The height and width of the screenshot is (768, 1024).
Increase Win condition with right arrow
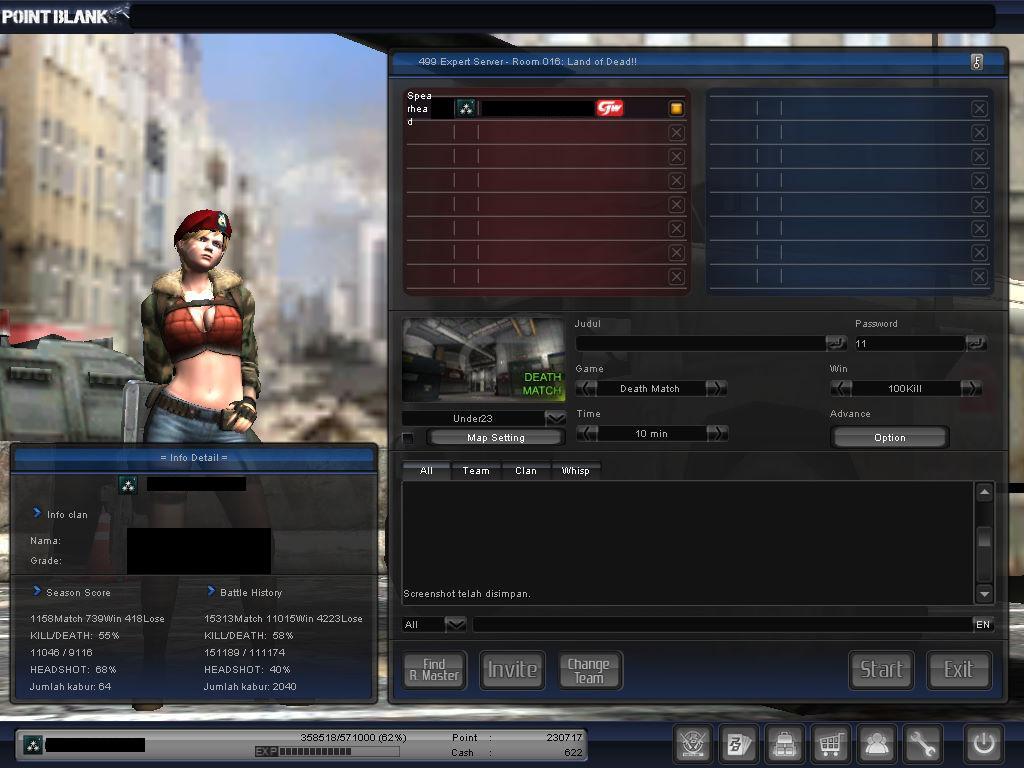point(971,389)
